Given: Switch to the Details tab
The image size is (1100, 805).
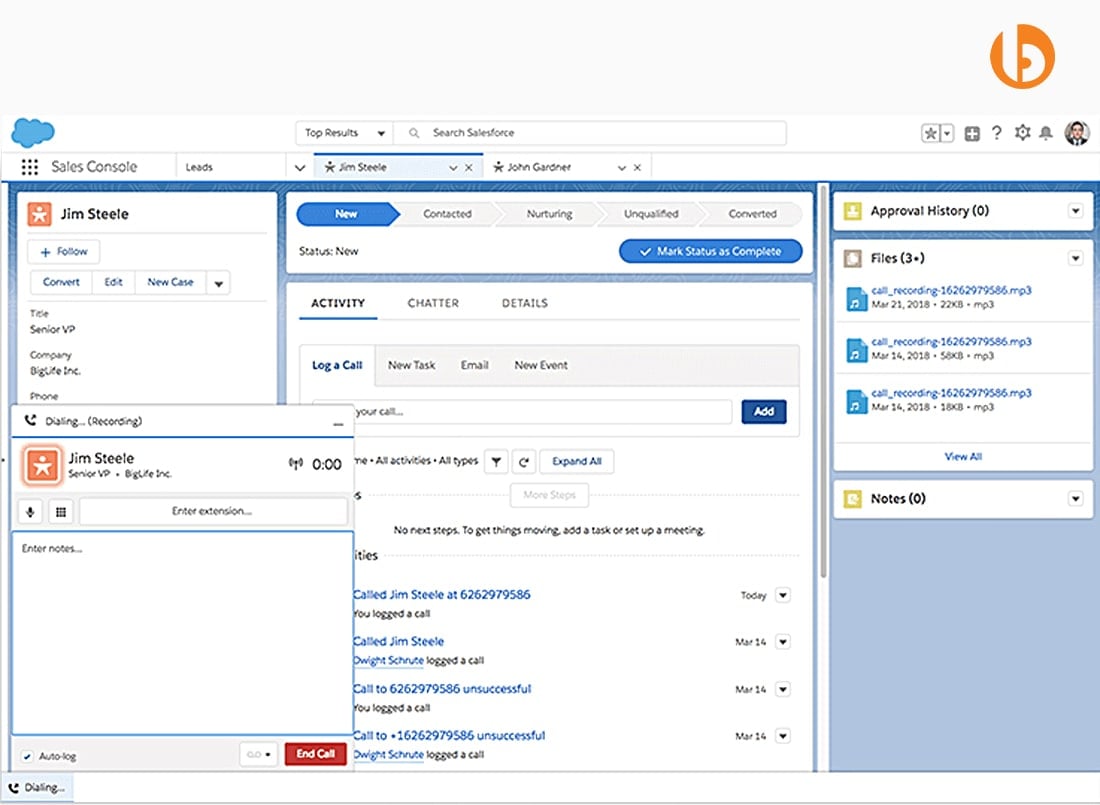Looking at the screenshot, I should click(525, 303).
